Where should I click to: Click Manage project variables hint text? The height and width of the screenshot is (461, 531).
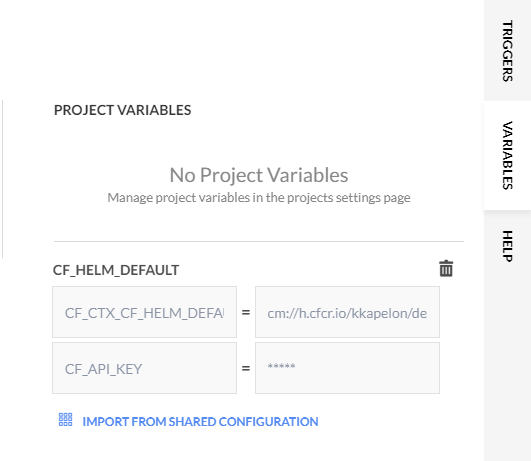[x=259, y=197]
